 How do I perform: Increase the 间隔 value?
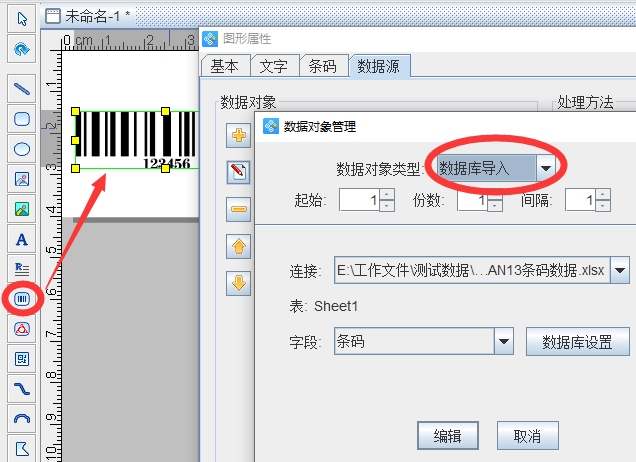(x=603, y=194)
